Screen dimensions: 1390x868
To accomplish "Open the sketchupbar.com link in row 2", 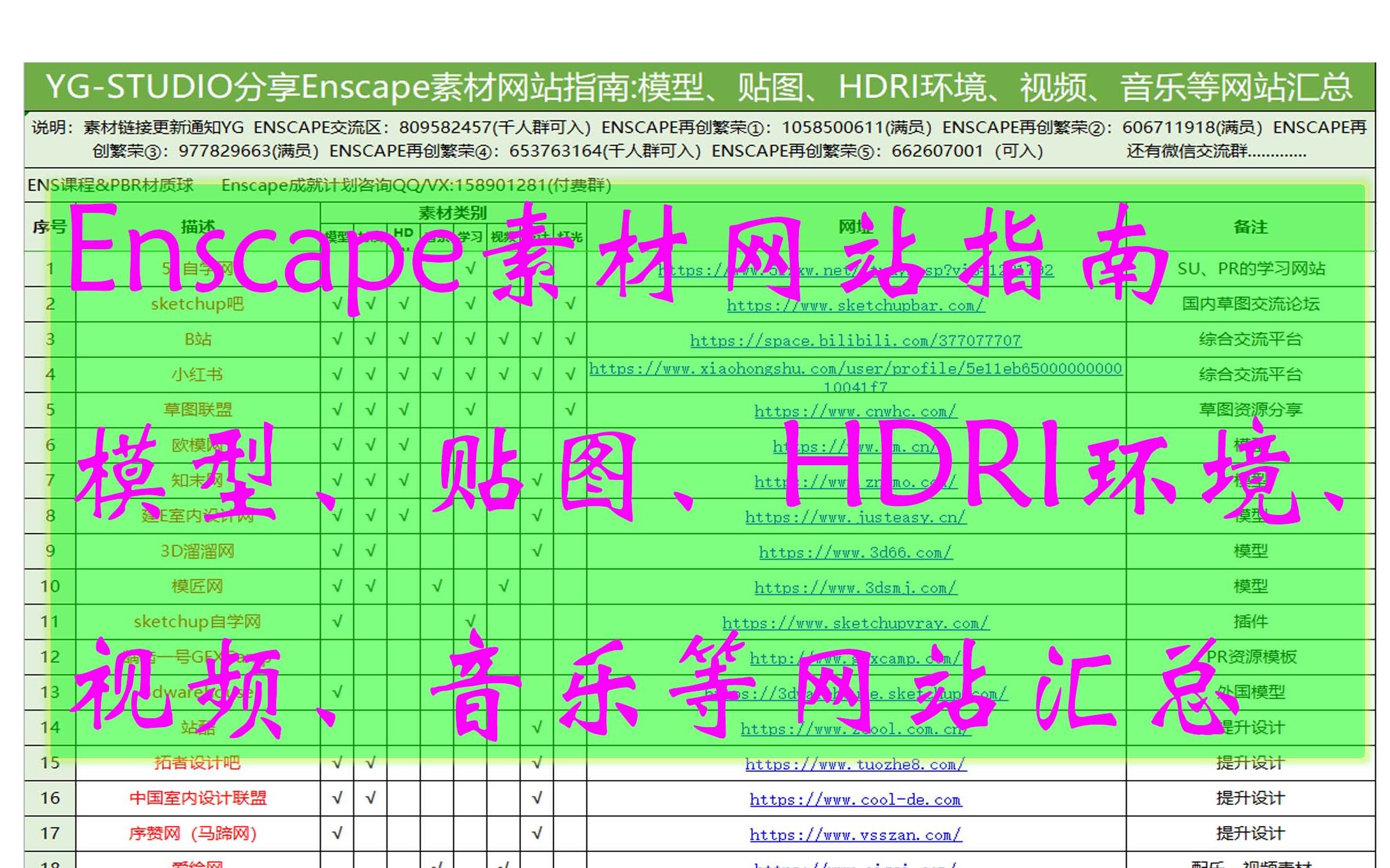I will (856, 305).
